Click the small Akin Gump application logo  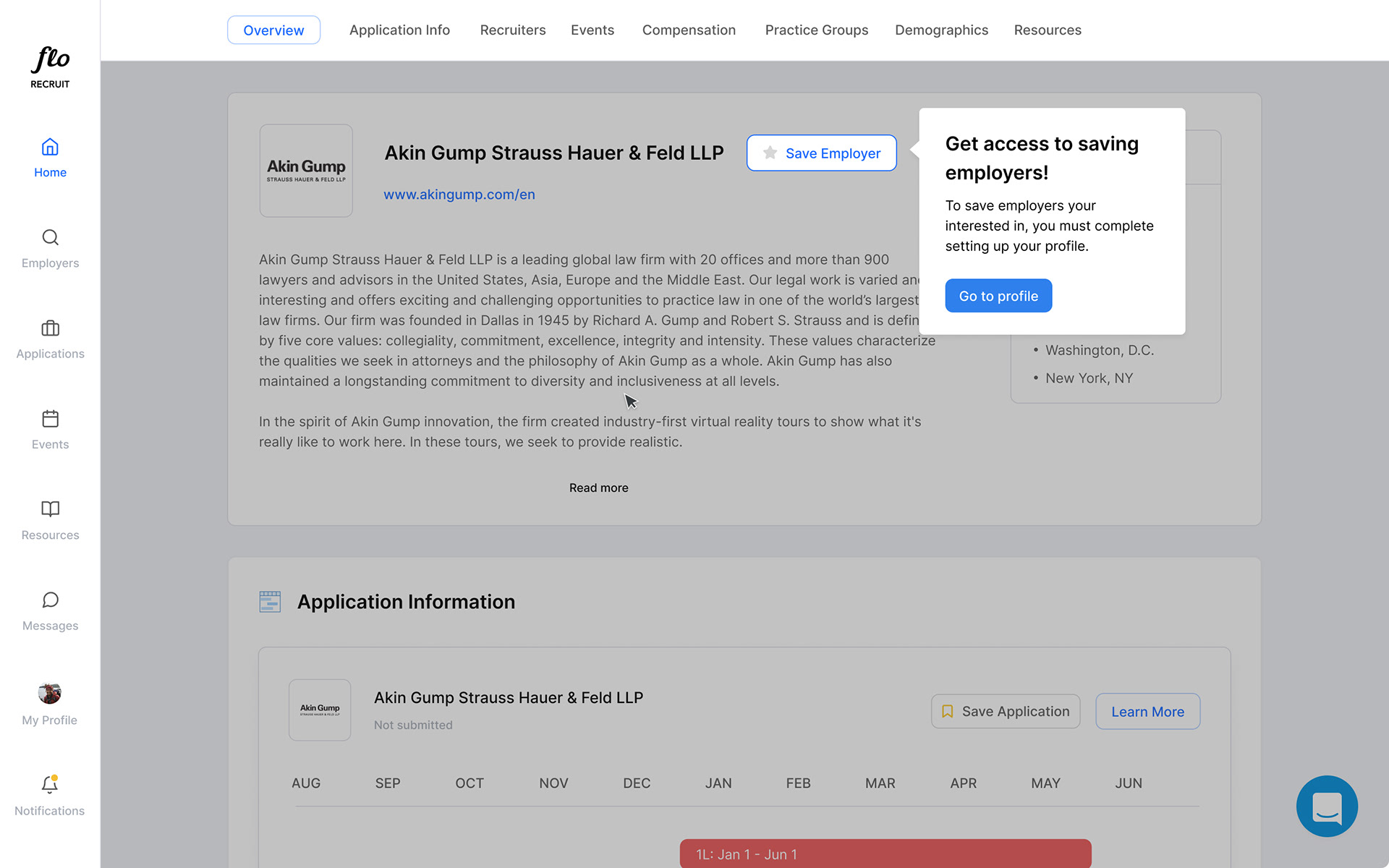320,710
